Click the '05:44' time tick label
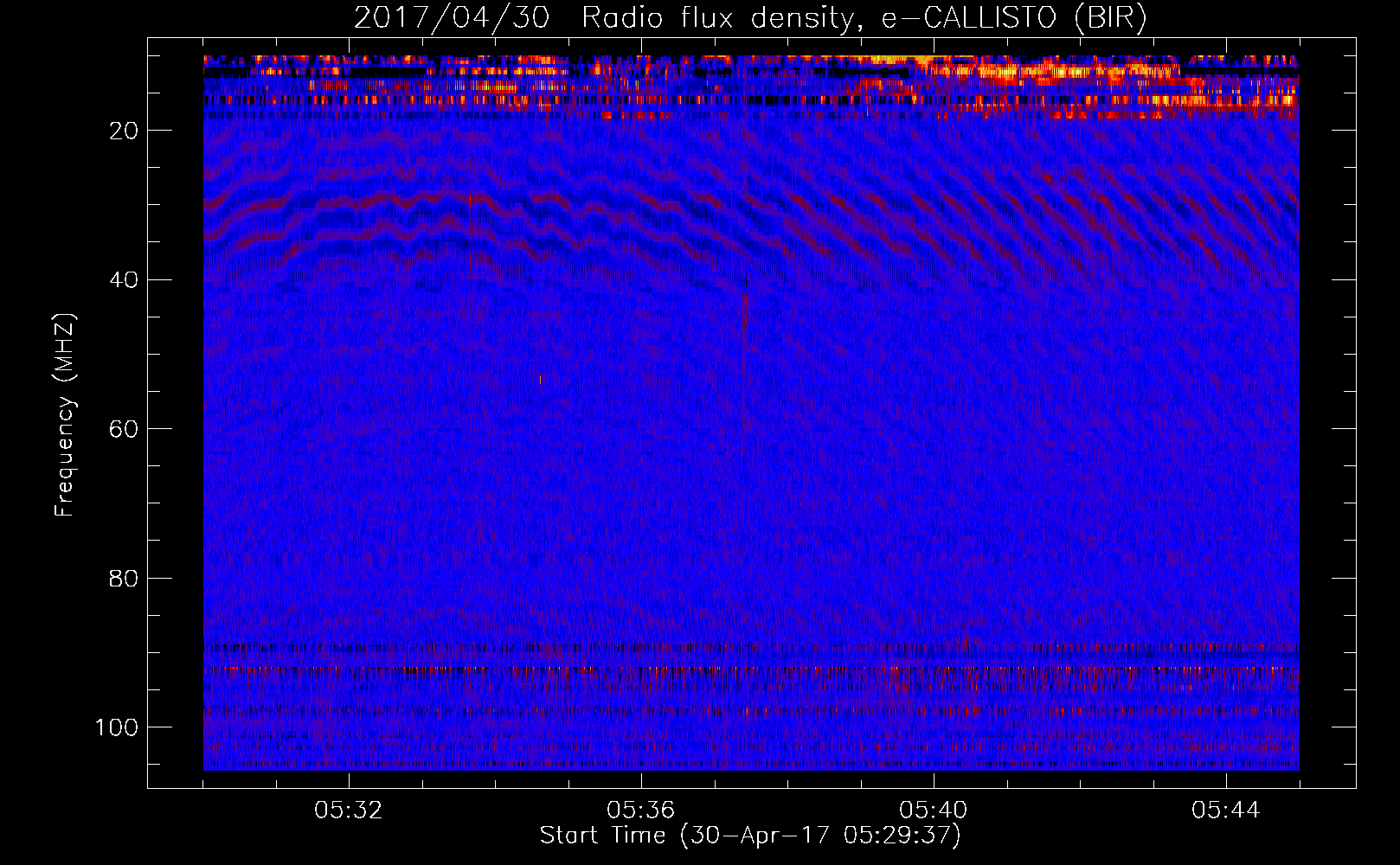The height and width of the screenshot is (865, 1400). 1226,811
